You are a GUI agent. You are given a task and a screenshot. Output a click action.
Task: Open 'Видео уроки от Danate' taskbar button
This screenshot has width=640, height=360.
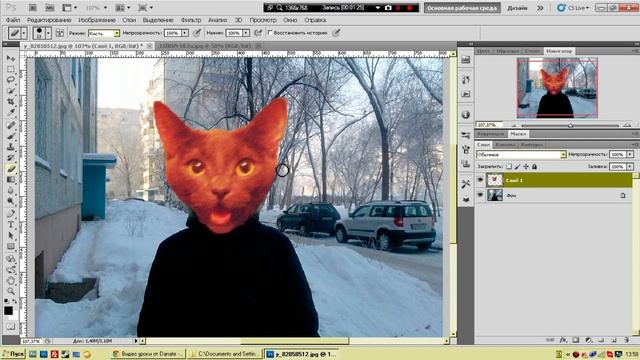click(x=148, y=354)
